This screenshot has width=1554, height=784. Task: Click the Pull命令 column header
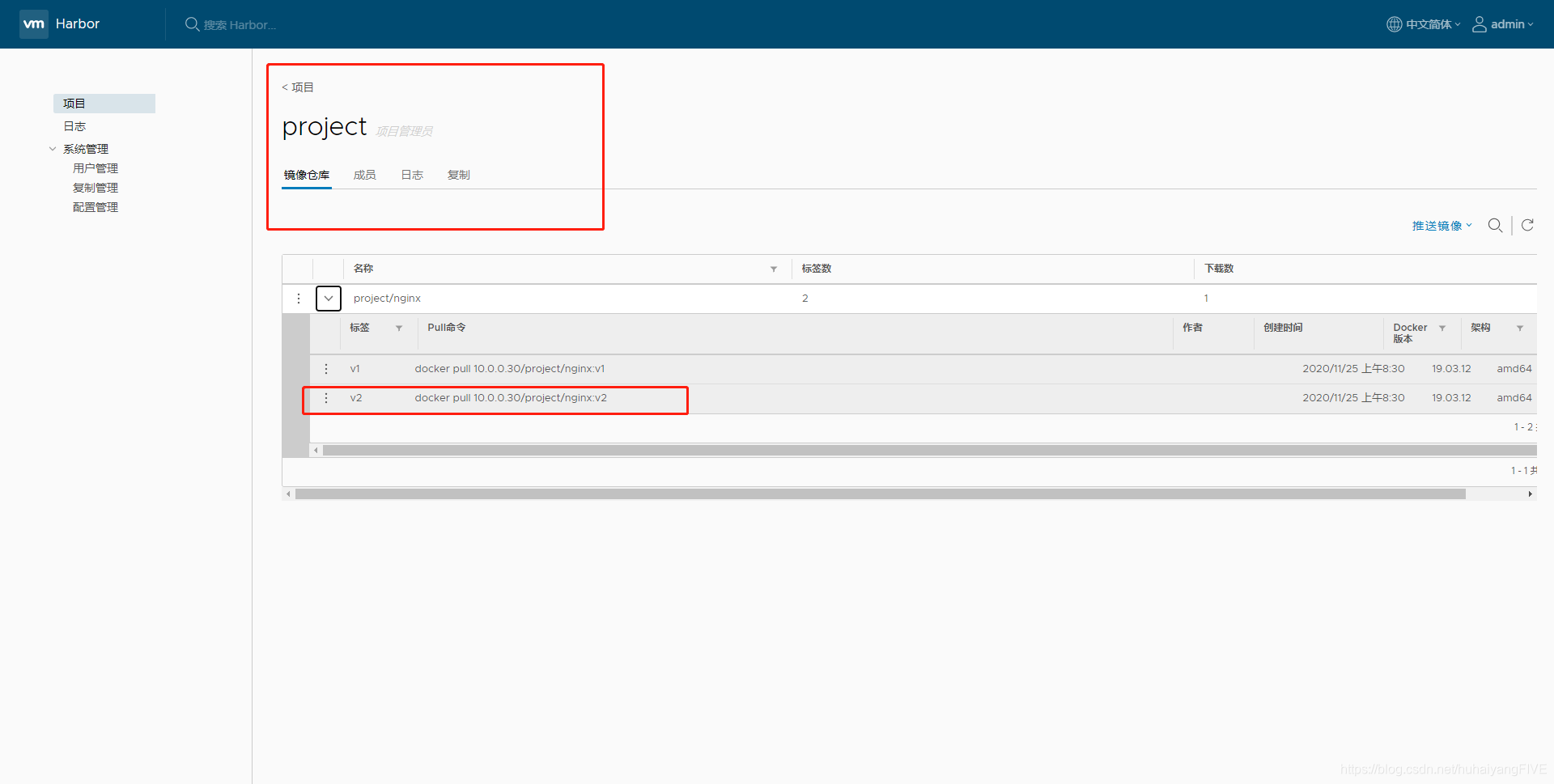(447, 328)
